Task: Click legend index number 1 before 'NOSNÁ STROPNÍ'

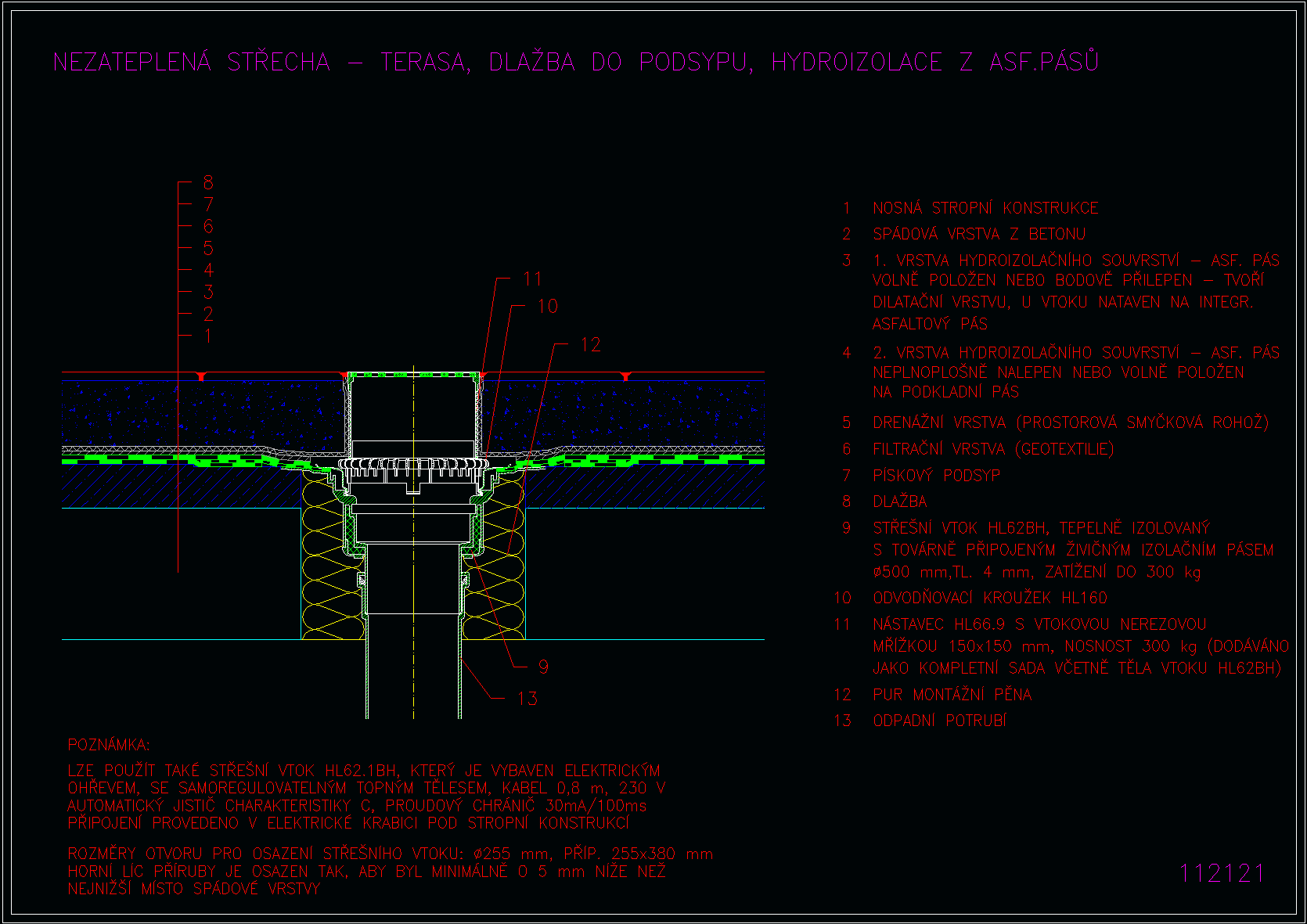Action: tap(846, 208)
